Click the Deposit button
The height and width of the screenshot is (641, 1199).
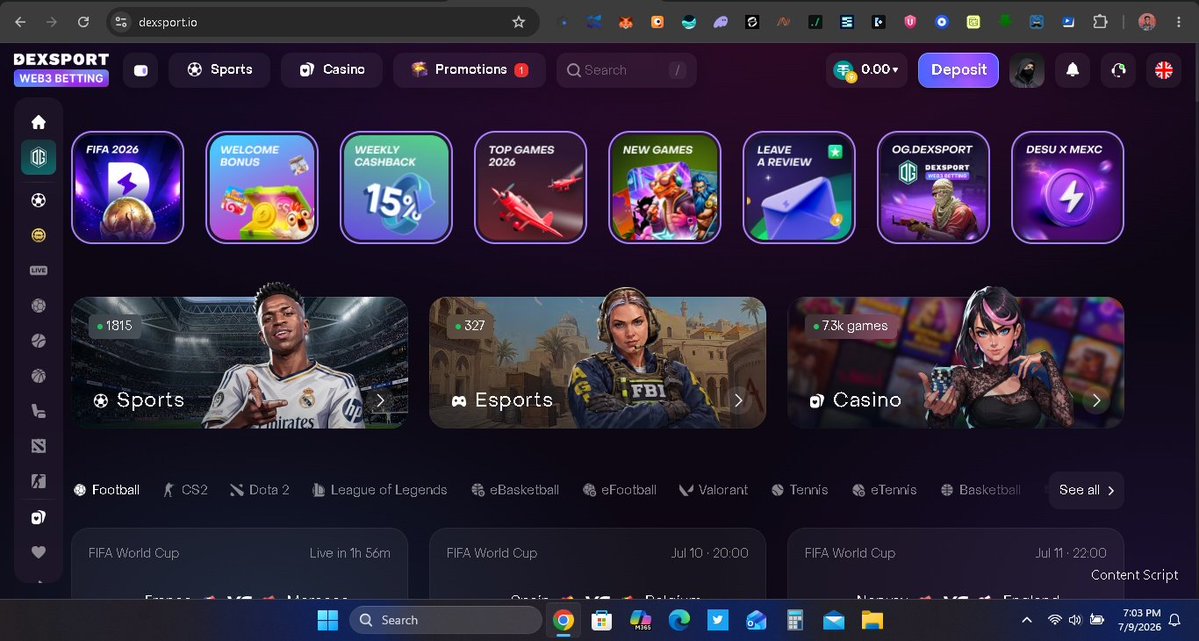[x=958, y=70]
